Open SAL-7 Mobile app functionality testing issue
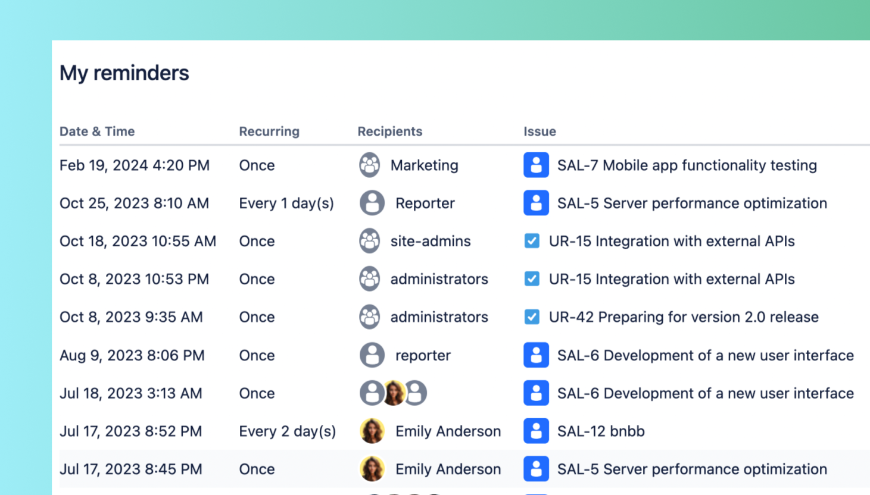This screenshot has width=870, height=495. (687, 165)
